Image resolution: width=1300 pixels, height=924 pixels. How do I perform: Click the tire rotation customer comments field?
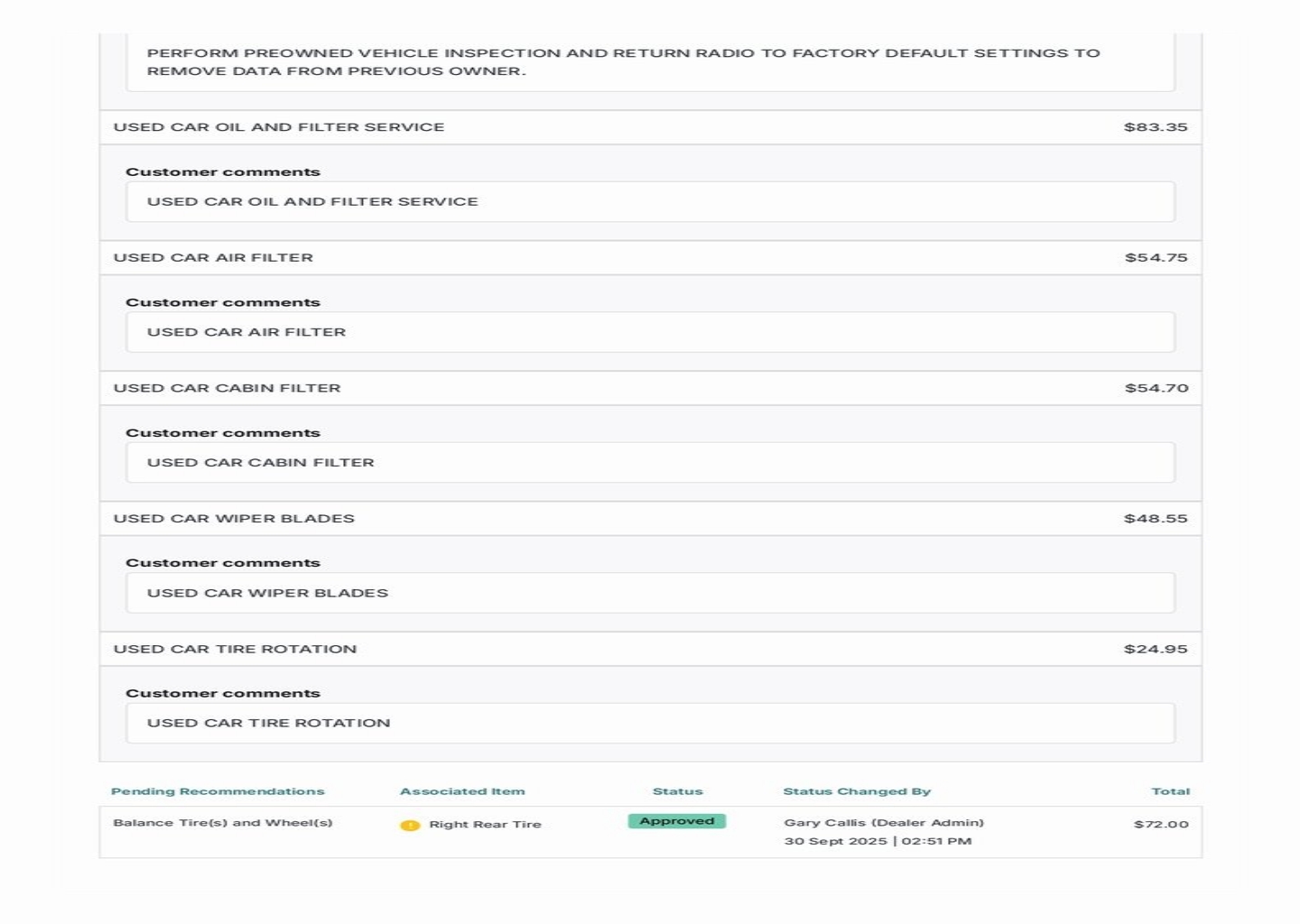coord(650,724)
